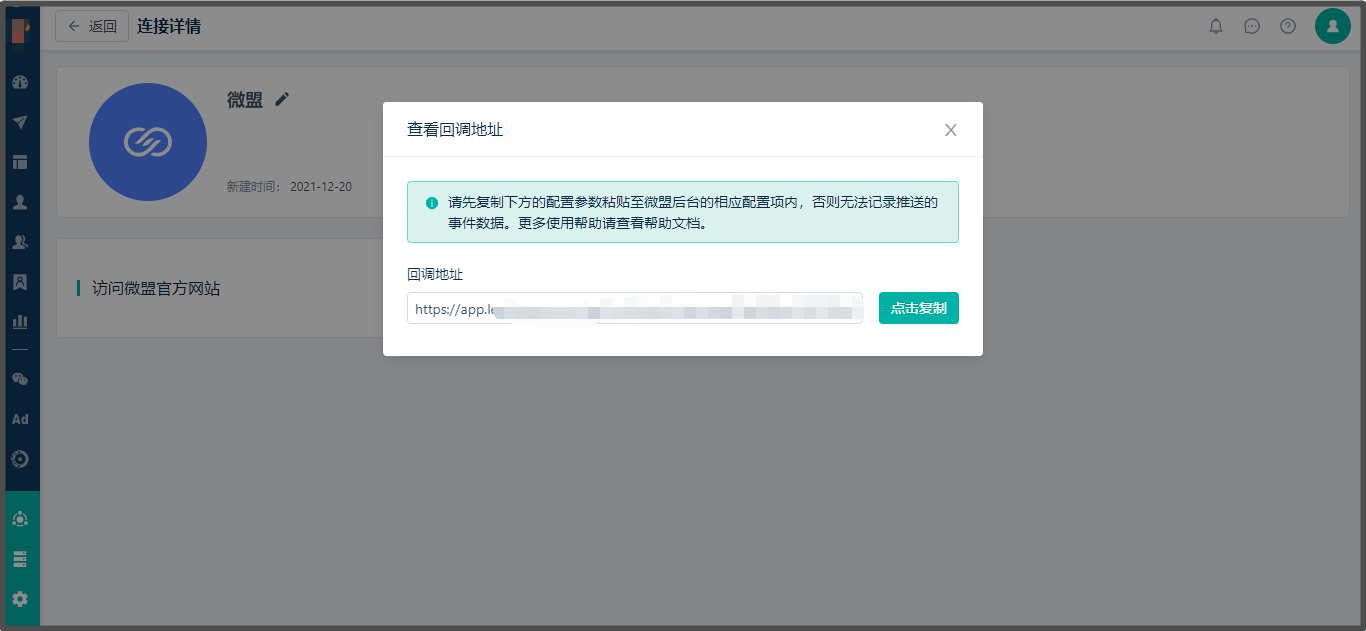Click the 新建时间 2021-12-20 text
Viewport: 1366px width, 631px height.
289,187
